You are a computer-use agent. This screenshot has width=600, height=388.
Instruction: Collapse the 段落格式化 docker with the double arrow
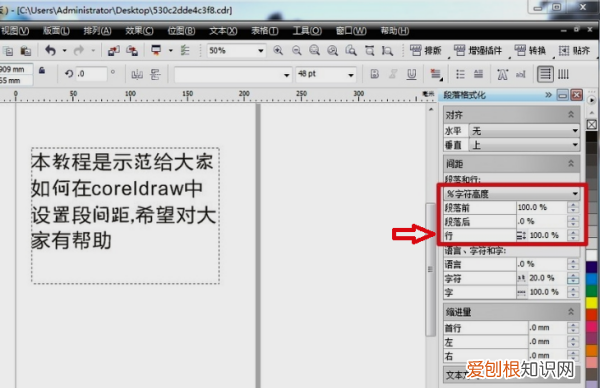pos(549,95)
